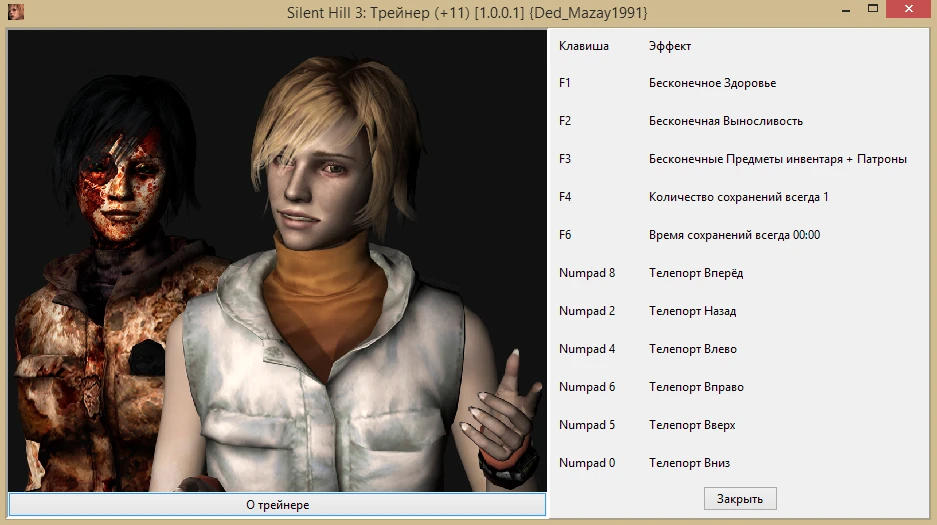Click 'Телепорт Назад' text
Viewport: 937px width, 525px height.
coord(693,311)
